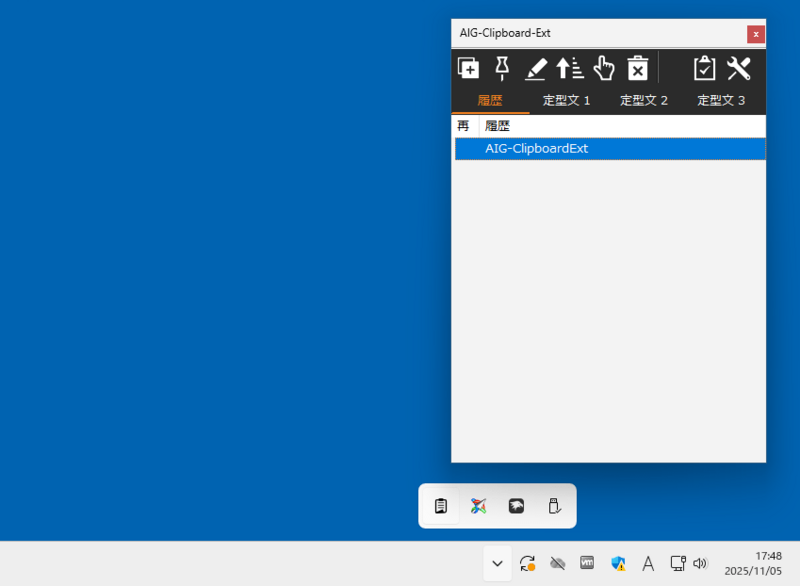Screen dimensions: 800x586
Task: Click the 再 column header
Action: (x=463, y=126)
